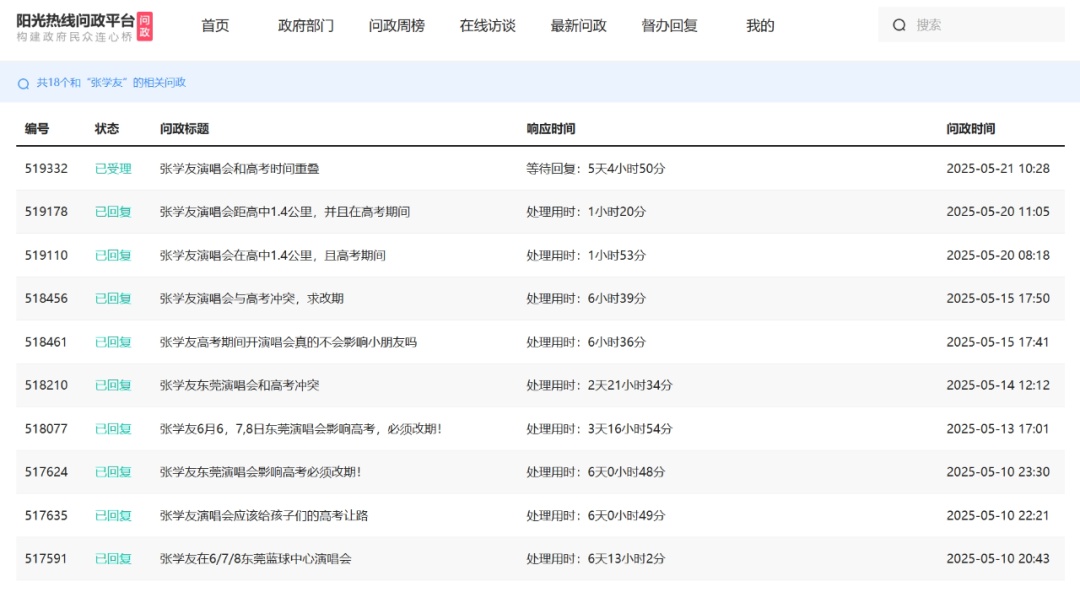Image resolution: width=1080 pixels, height=592 pixels.
Task: Open the 问政周榜 menu item
Action: (397, 25)
